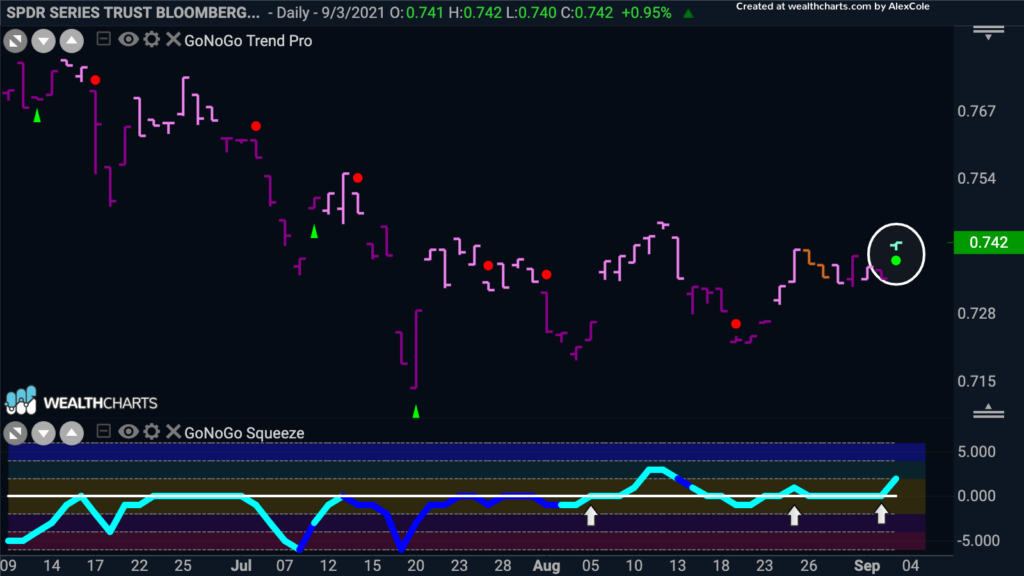Move GoNoGo Trend Pro pane down
1024x576 pixels.
(x=43, y=41)
